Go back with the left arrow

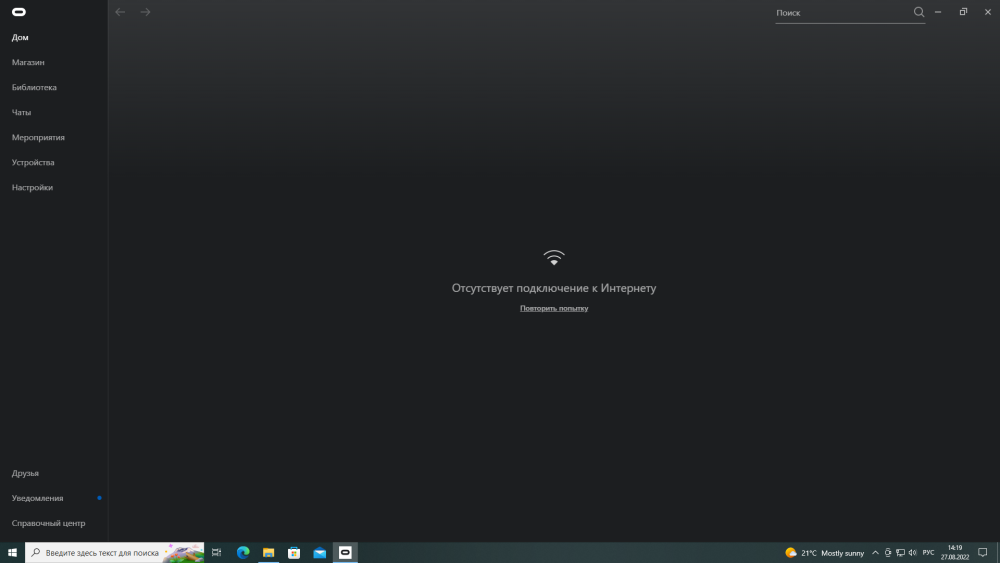[x=120, y=12]
